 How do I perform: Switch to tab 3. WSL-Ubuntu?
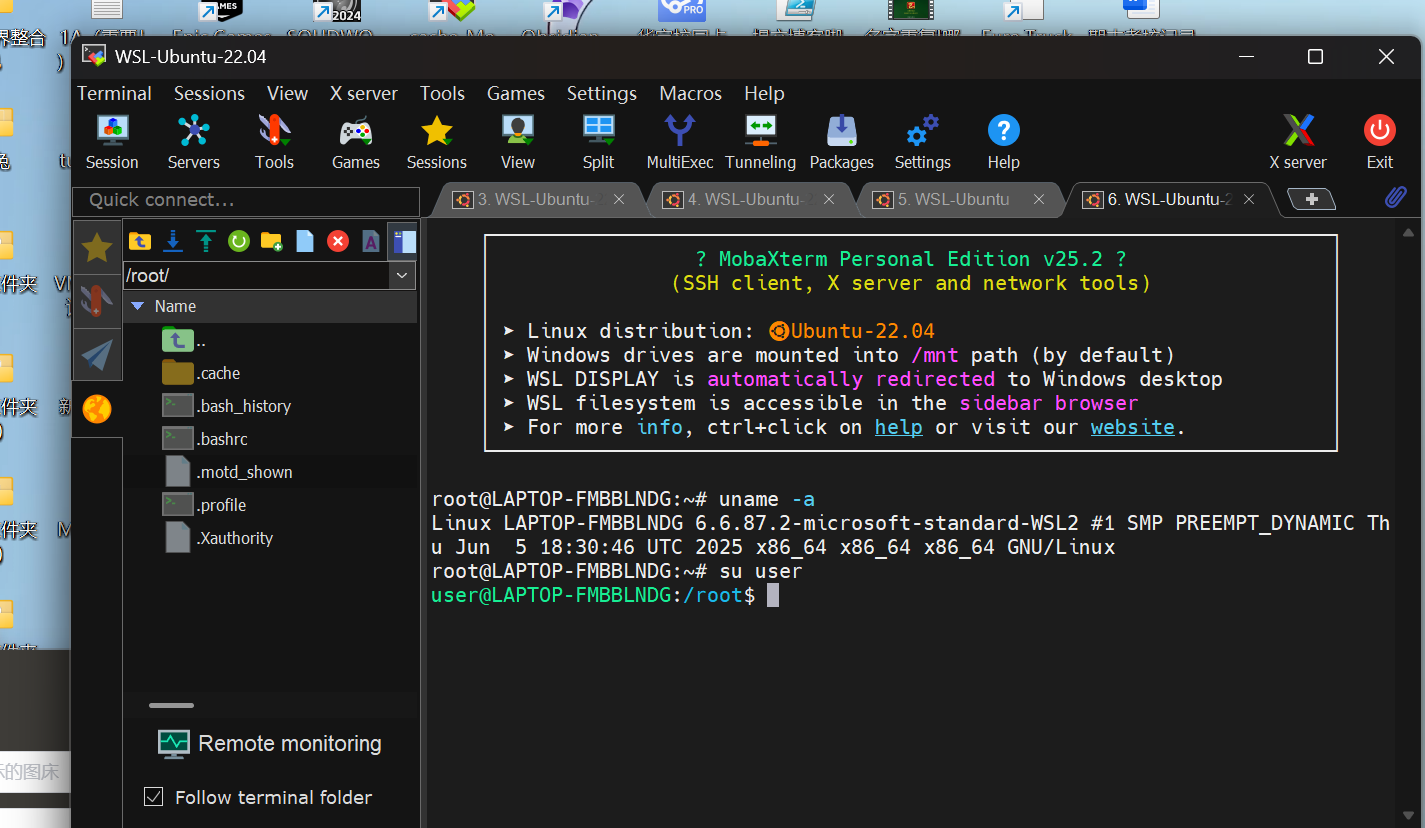pos(535,199)
